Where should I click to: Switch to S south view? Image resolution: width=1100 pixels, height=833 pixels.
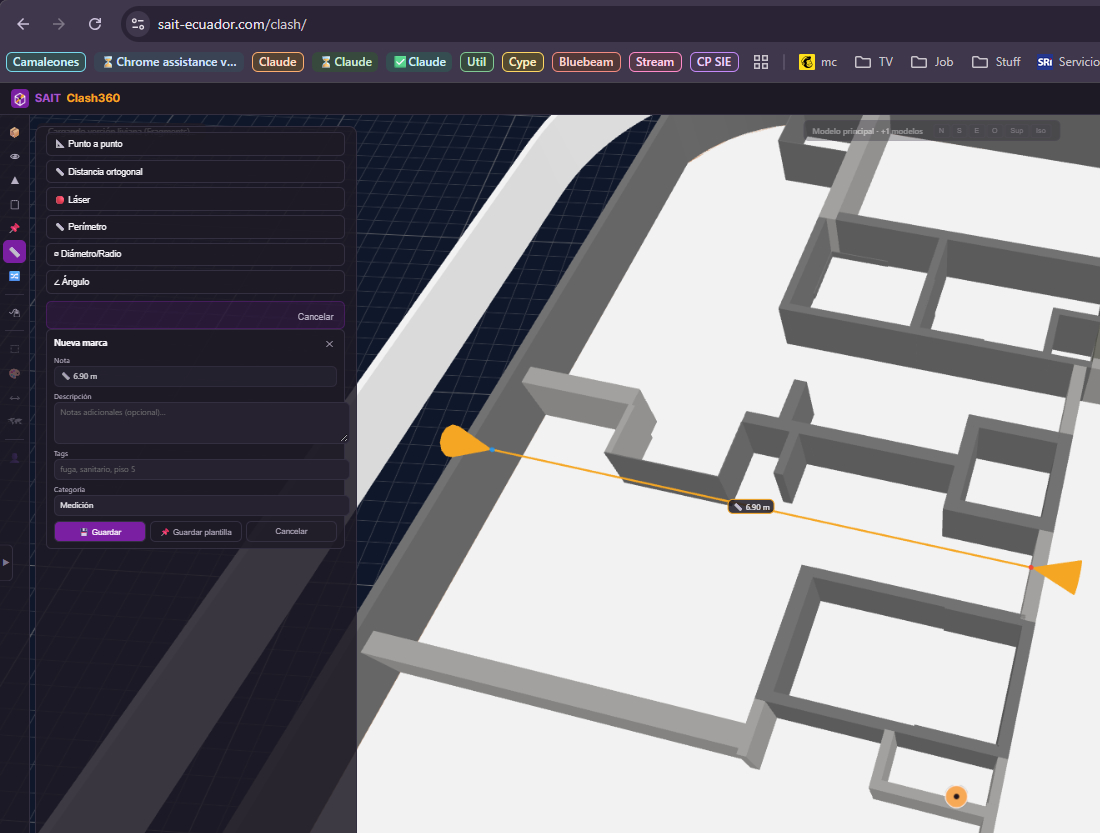click(x=959, y=131)
